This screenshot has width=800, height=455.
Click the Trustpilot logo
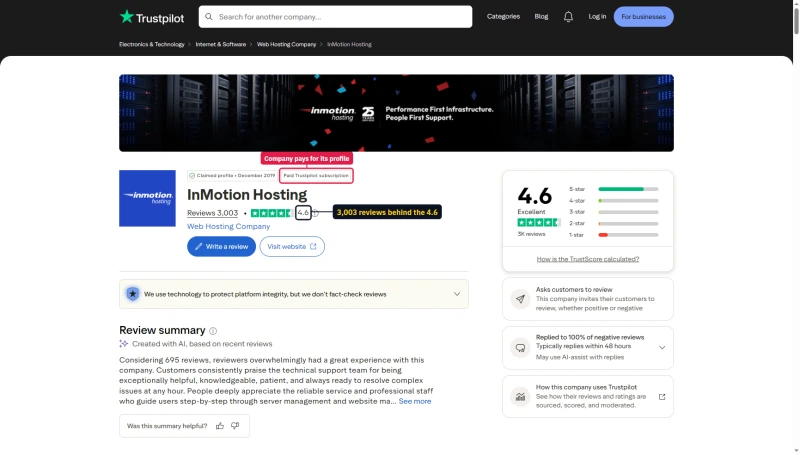tap(152, 17)
